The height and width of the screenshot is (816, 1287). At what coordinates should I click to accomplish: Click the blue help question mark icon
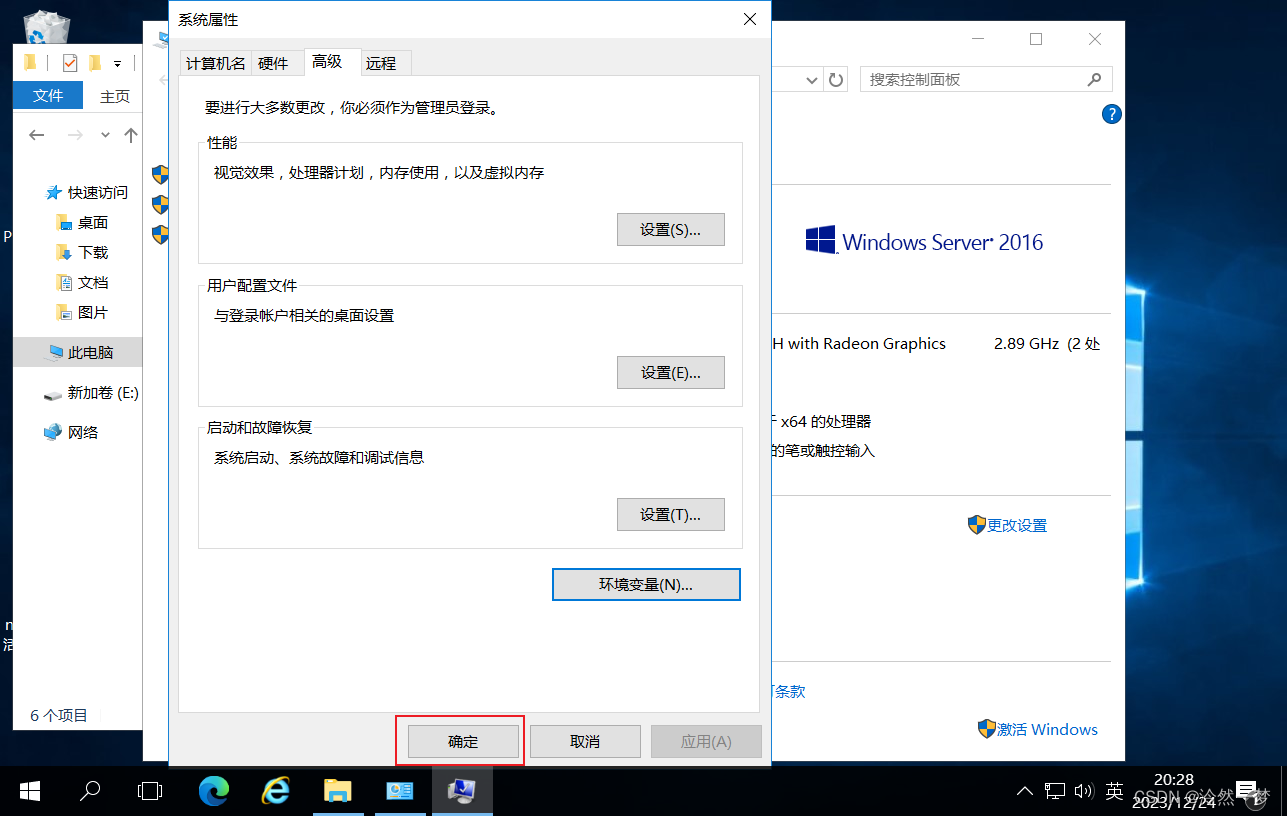1111,114
